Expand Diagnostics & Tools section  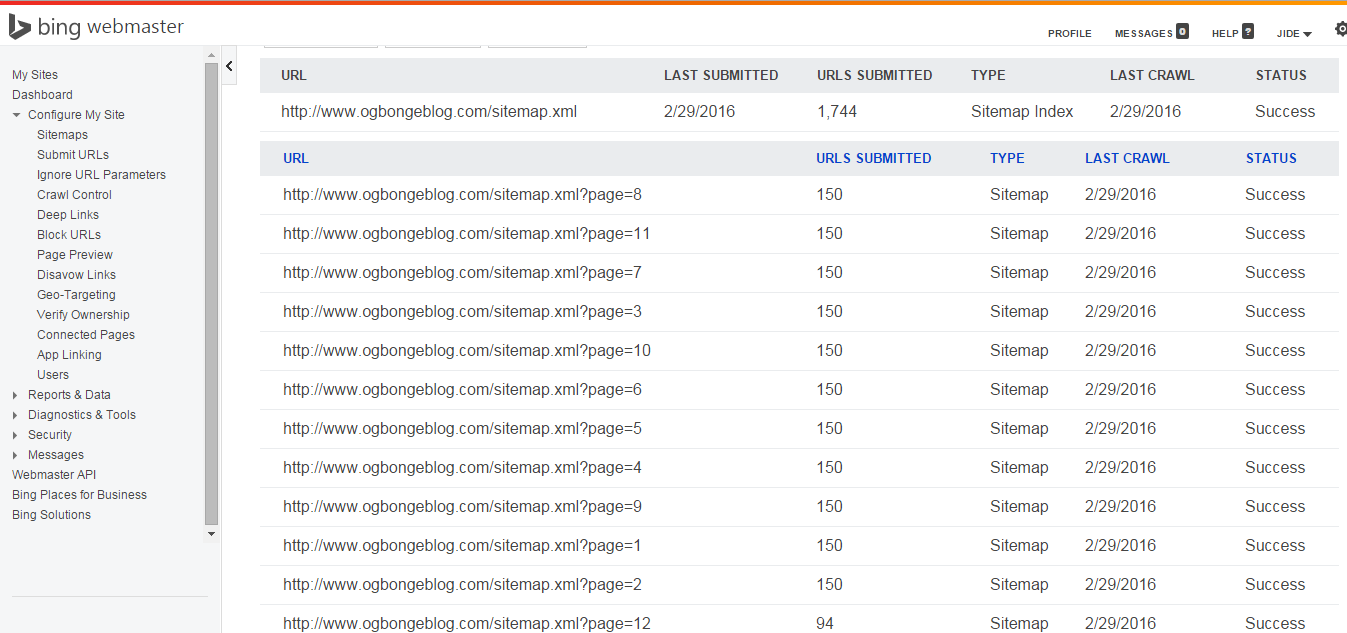(x=15, y=415)
